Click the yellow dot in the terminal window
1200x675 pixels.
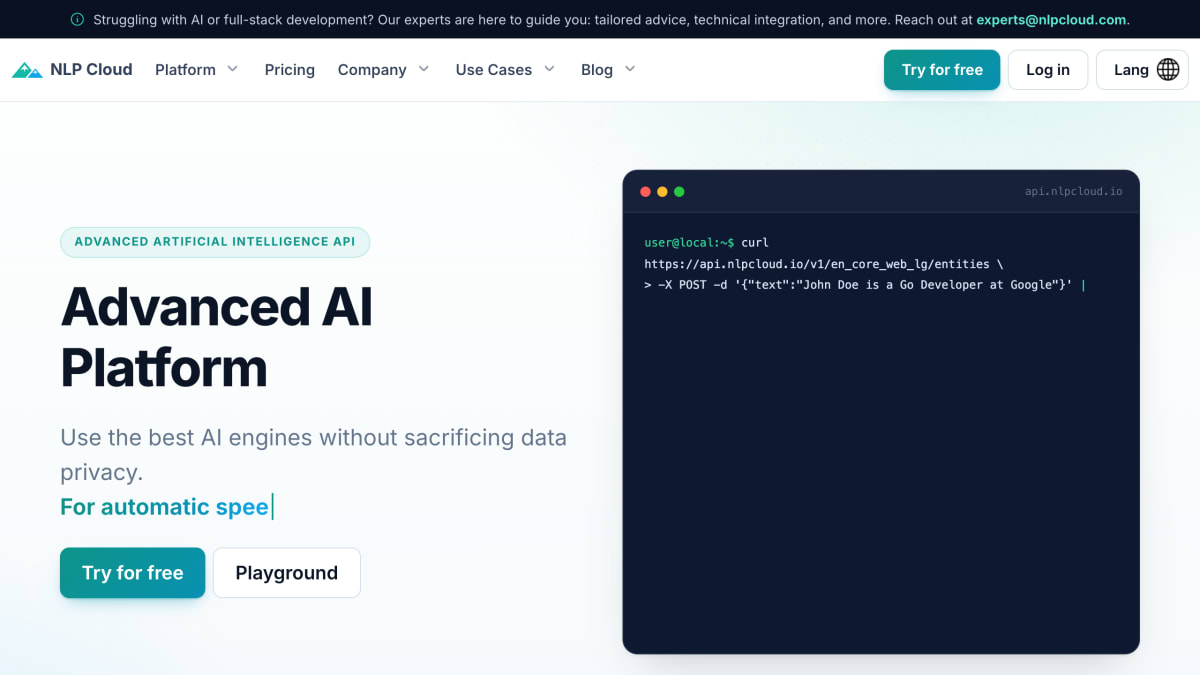point(662,191)
